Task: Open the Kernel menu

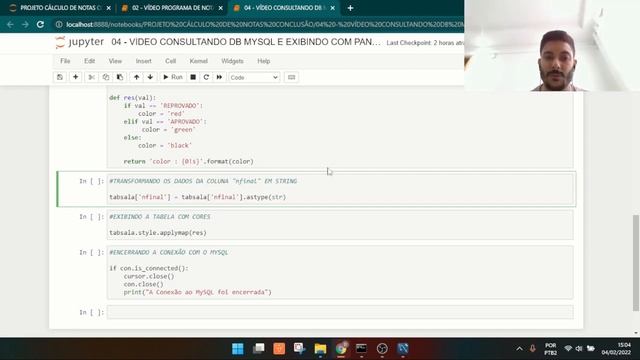Action: point(198,61)
